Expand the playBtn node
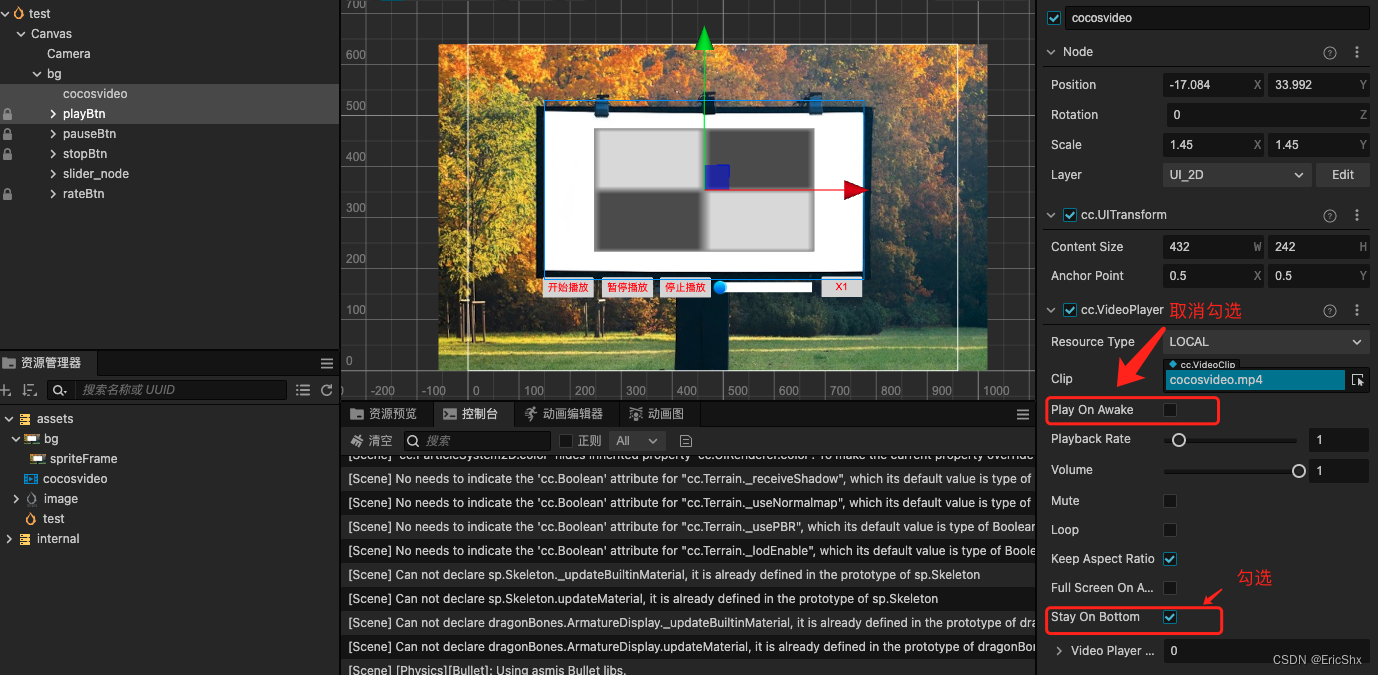The image size is (1378, 675). [x=54, y=114]
